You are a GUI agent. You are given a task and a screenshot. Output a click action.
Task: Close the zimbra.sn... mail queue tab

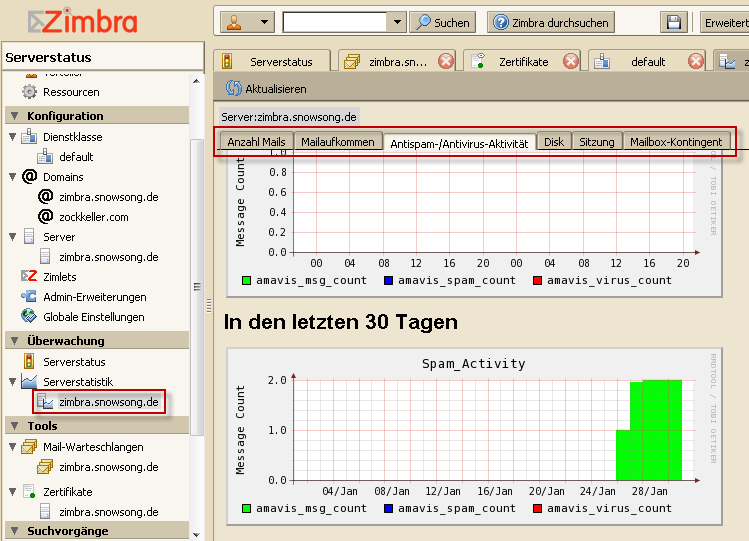coord(446,61)
